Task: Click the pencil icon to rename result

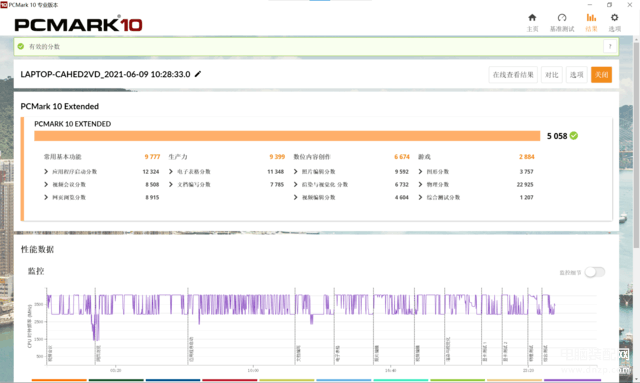Action: coord(198,74)
